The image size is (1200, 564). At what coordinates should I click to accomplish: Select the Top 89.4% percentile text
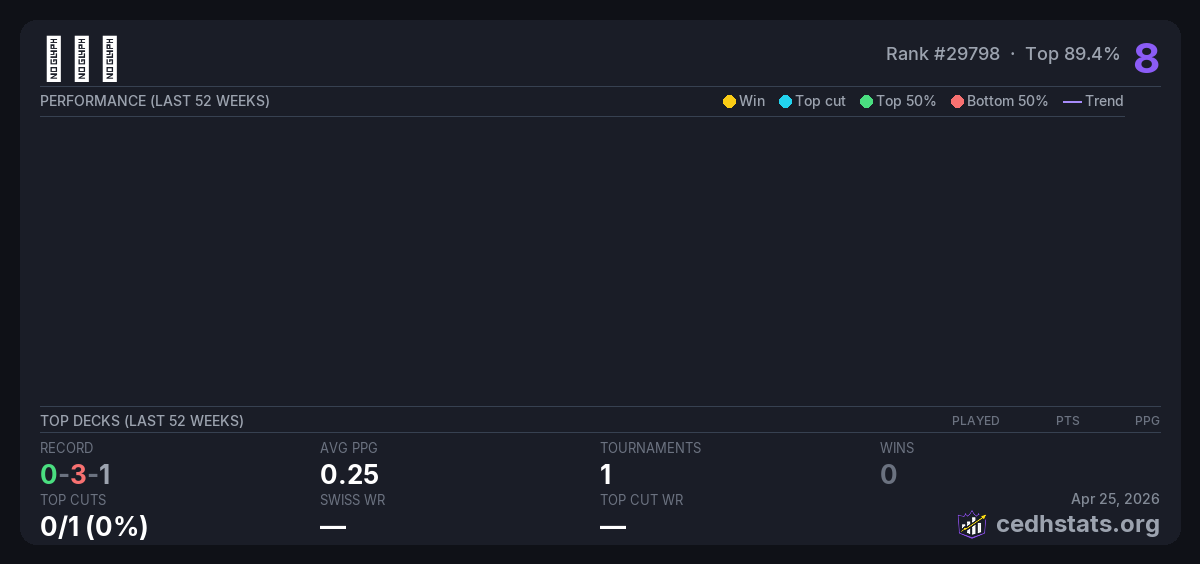pyautogui.click(x=1072, y=54)
